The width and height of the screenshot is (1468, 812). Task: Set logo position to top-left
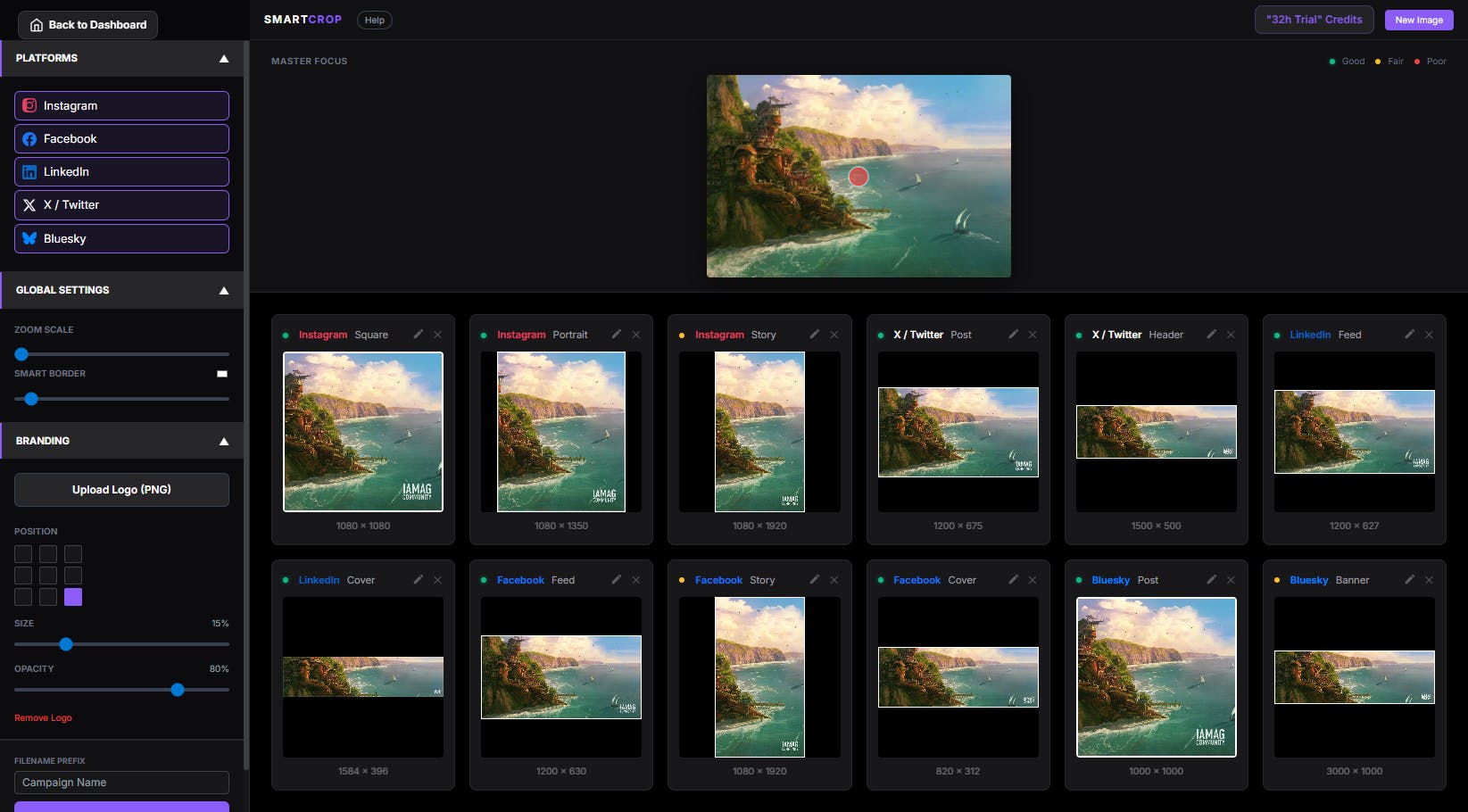tap(23, 554)
